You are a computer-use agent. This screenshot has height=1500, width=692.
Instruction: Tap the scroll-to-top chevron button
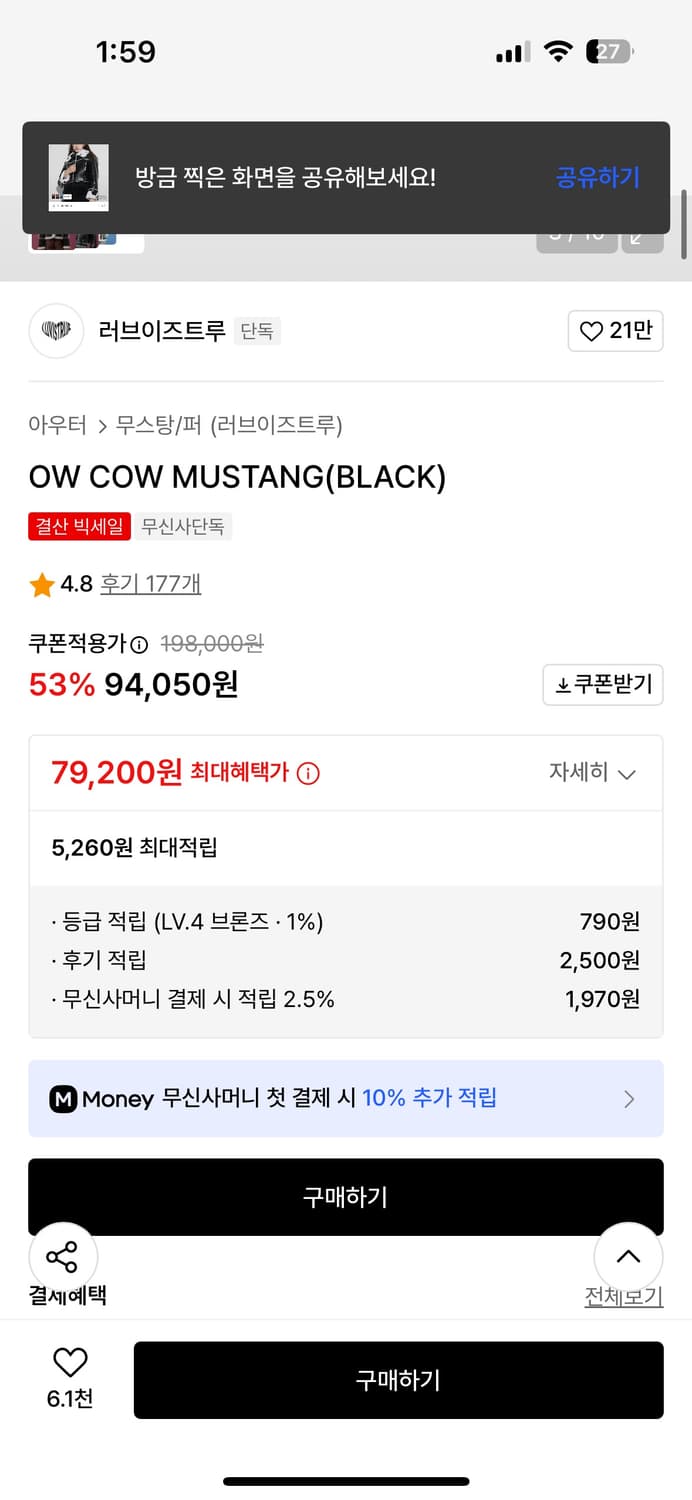pyautogui.click(x=628, y=1257)
